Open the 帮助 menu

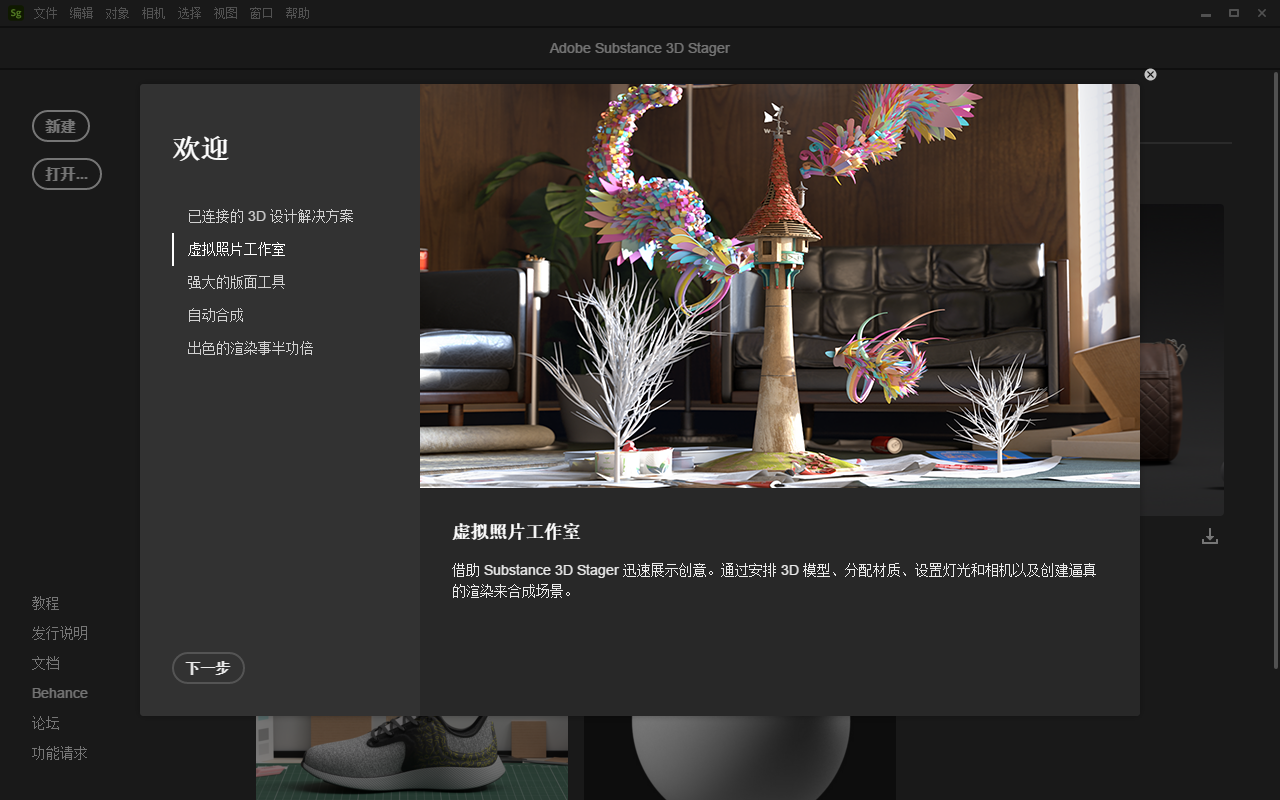pos(297,13)
